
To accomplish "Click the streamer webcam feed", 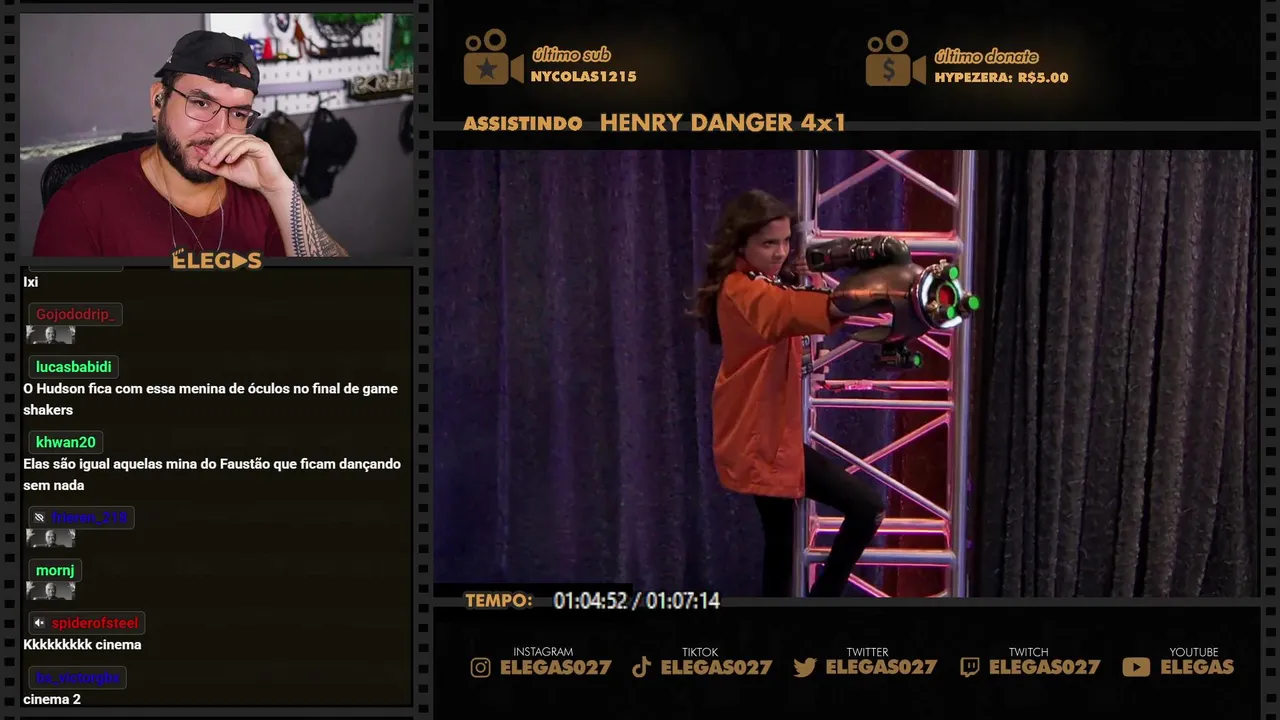I will [217, 134].
